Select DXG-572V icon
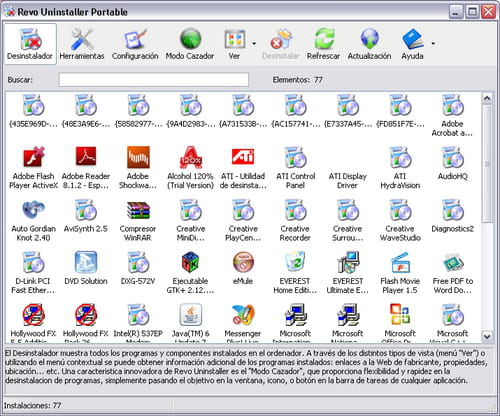 pyautogui.click(x=138, y=262)
